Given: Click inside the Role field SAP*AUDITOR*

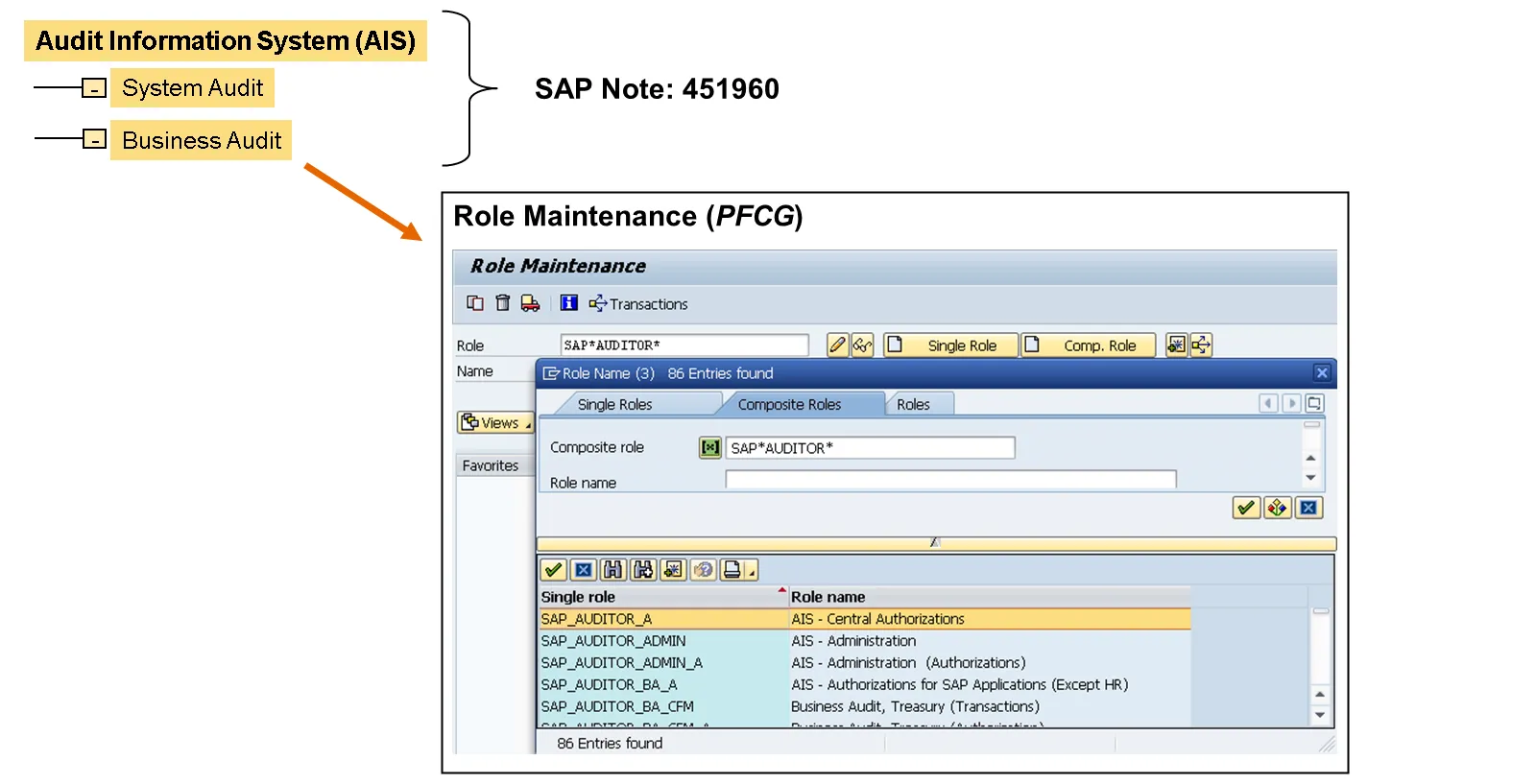Looking at the screenshot, I should [x=684, y=344].
